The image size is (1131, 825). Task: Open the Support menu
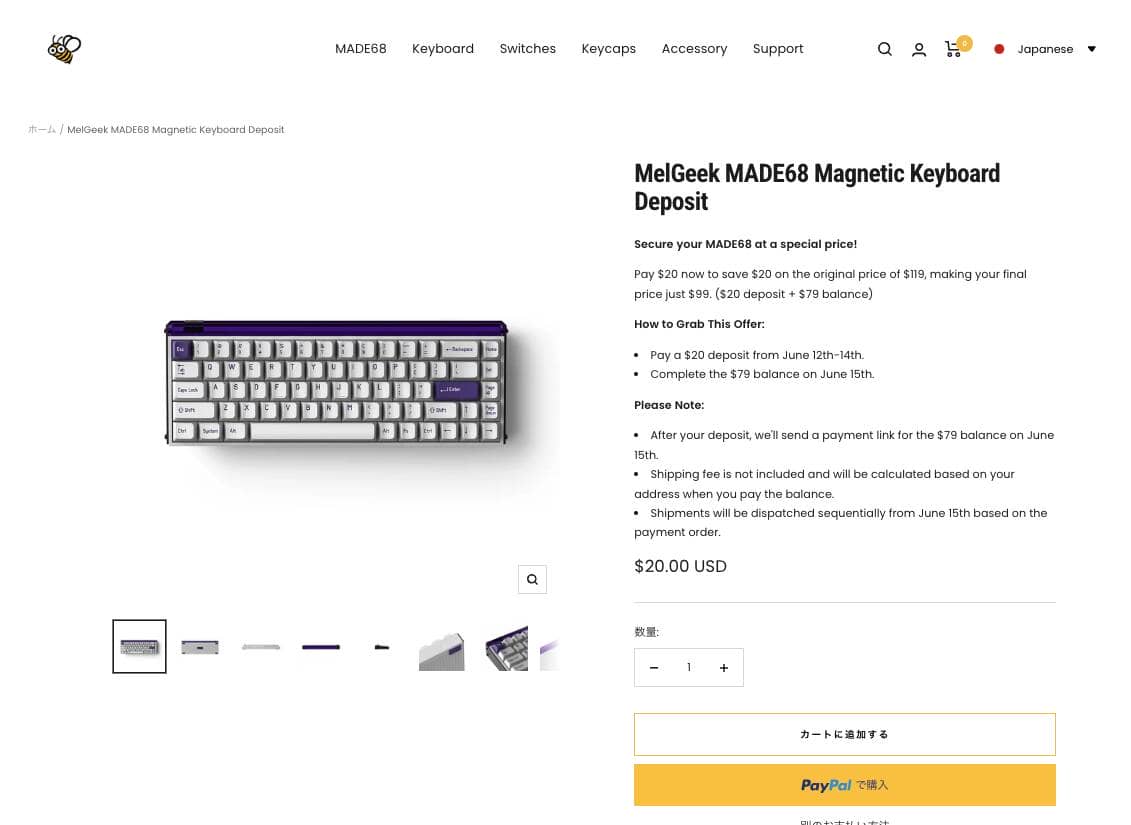pyautogui.click(x=778, y=49)
